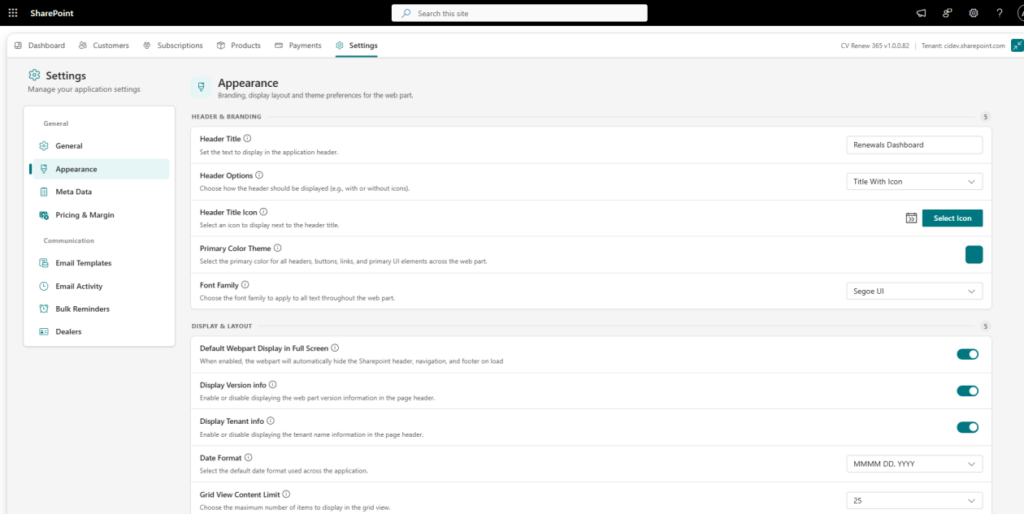Click the SharePoint brand link
1024x514 pixels.
(x=50, y=13)
